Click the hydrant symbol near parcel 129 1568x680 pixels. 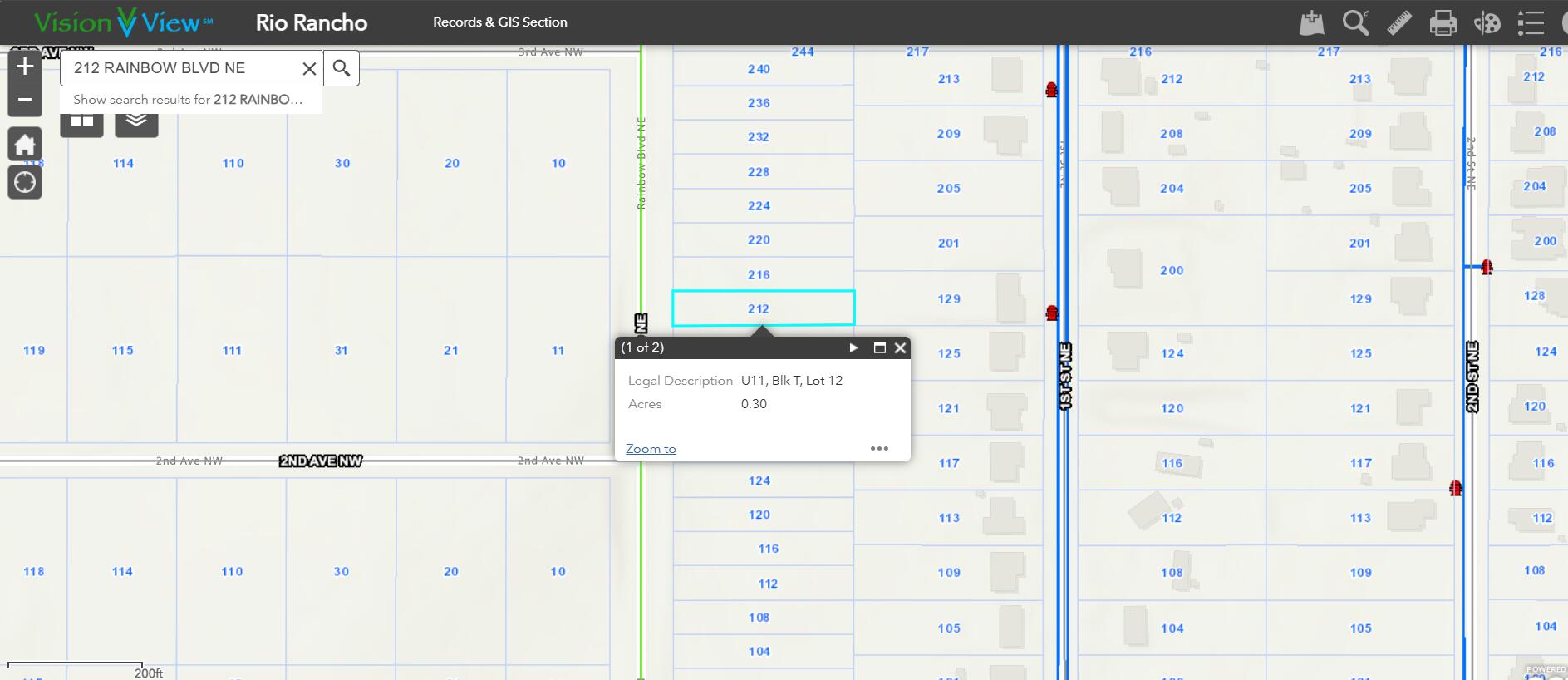coord(1052,313)
